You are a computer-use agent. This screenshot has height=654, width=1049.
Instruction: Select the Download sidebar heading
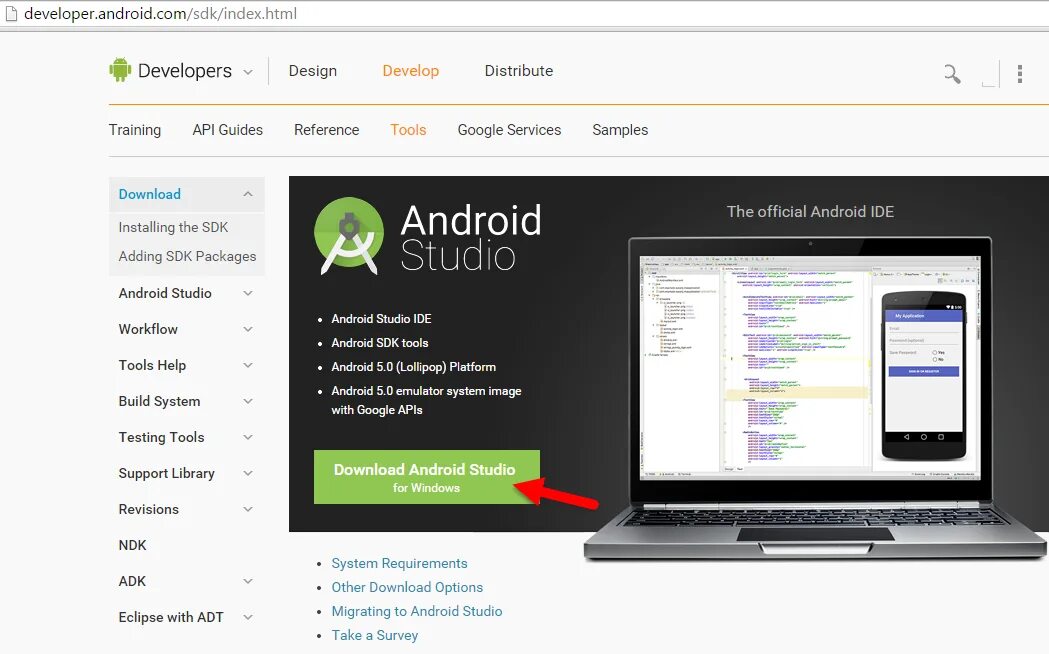click(x=149, y=194)
